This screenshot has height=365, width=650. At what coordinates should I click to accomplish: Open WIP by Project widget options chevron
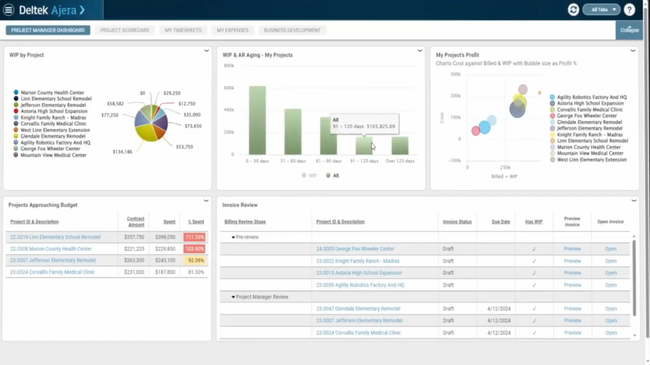click(206, 51)
